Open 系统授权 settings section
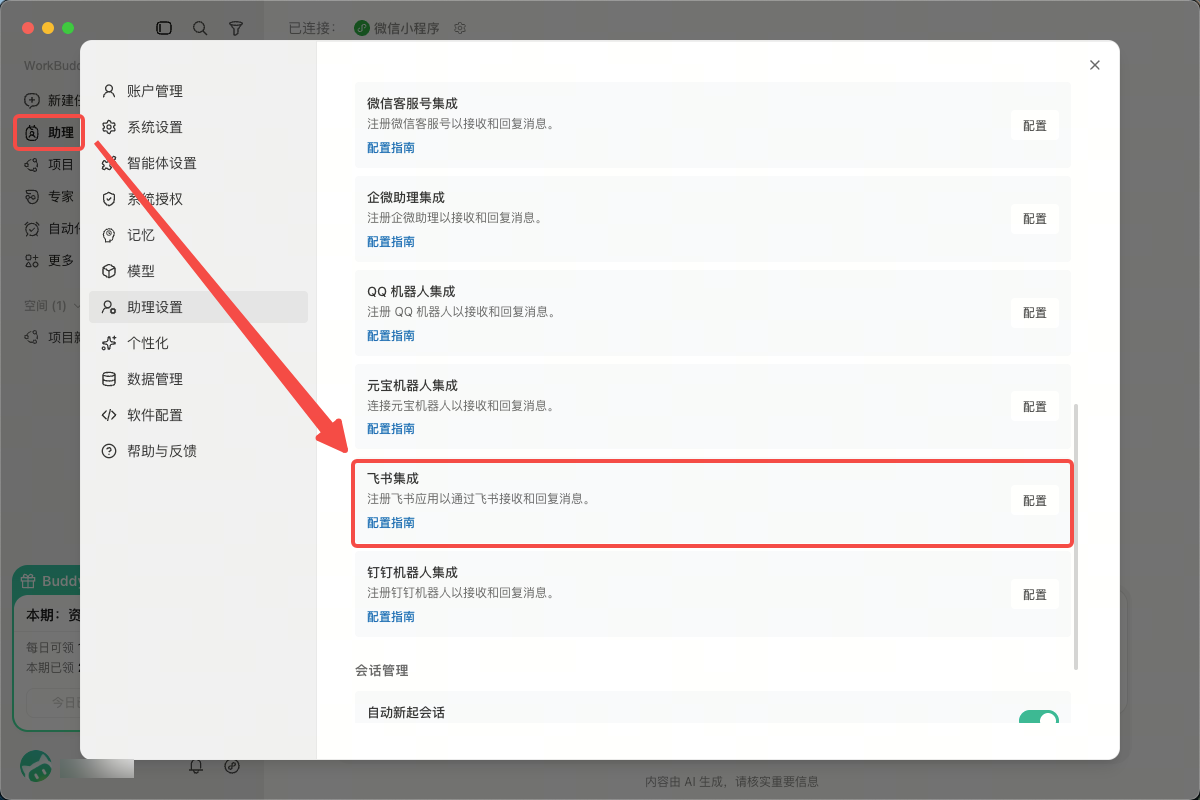This screenshot has height=800, width=1200. [198, 199]
